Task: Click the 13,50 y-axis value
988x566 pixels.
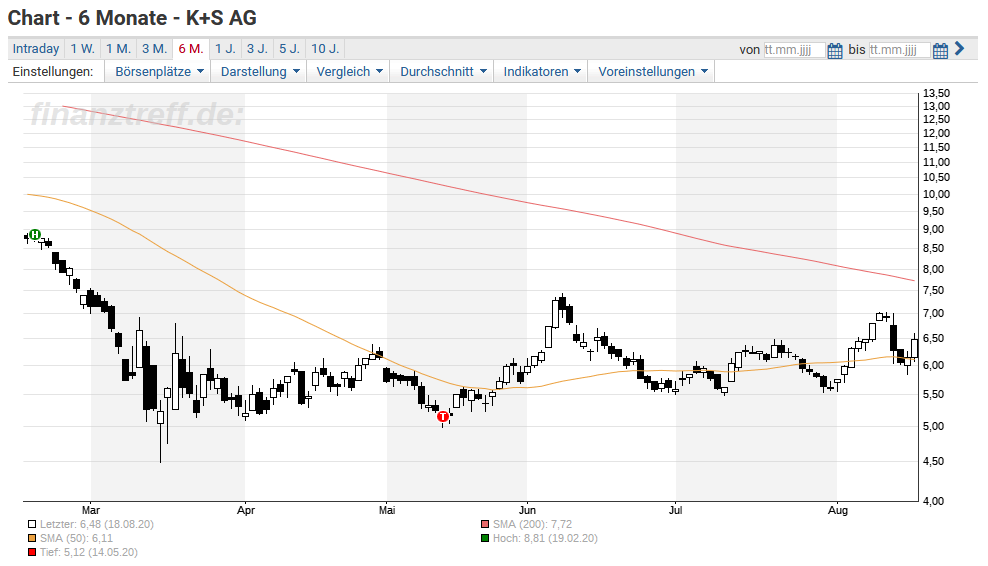Action: 936,93
